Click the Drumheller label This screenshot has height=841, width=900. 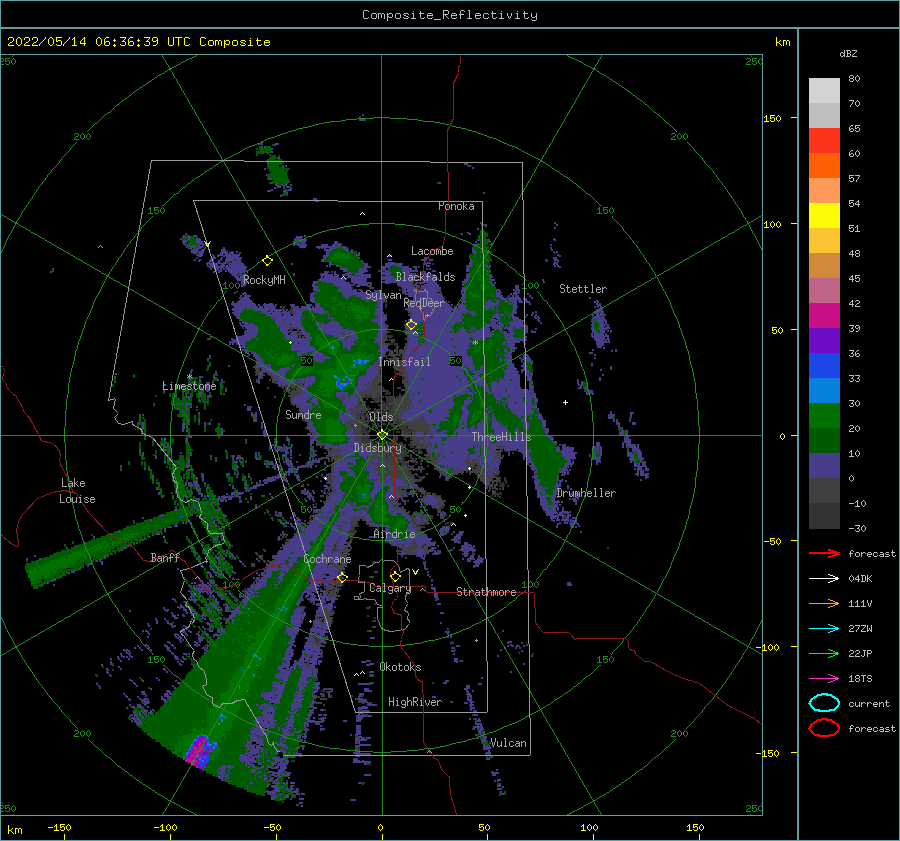586,493
